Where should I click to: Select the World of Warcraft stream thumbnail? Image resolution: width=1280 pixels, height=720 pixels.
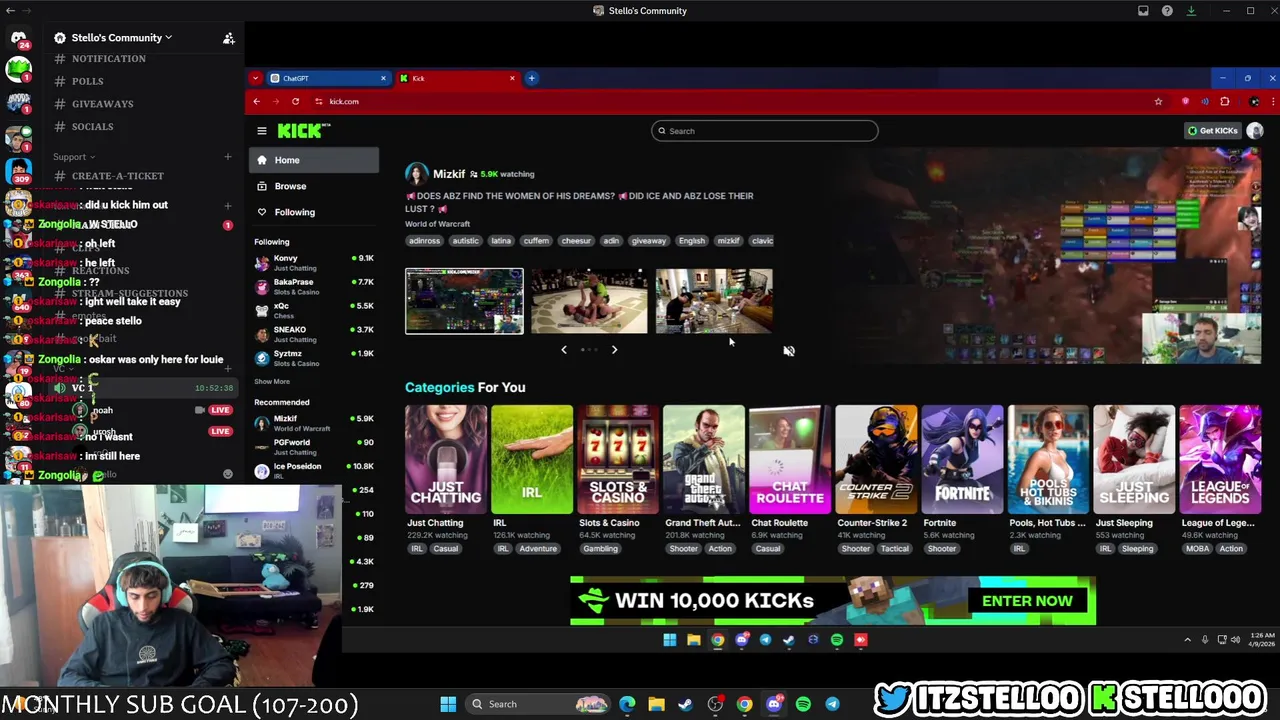[x=464, y=301]
